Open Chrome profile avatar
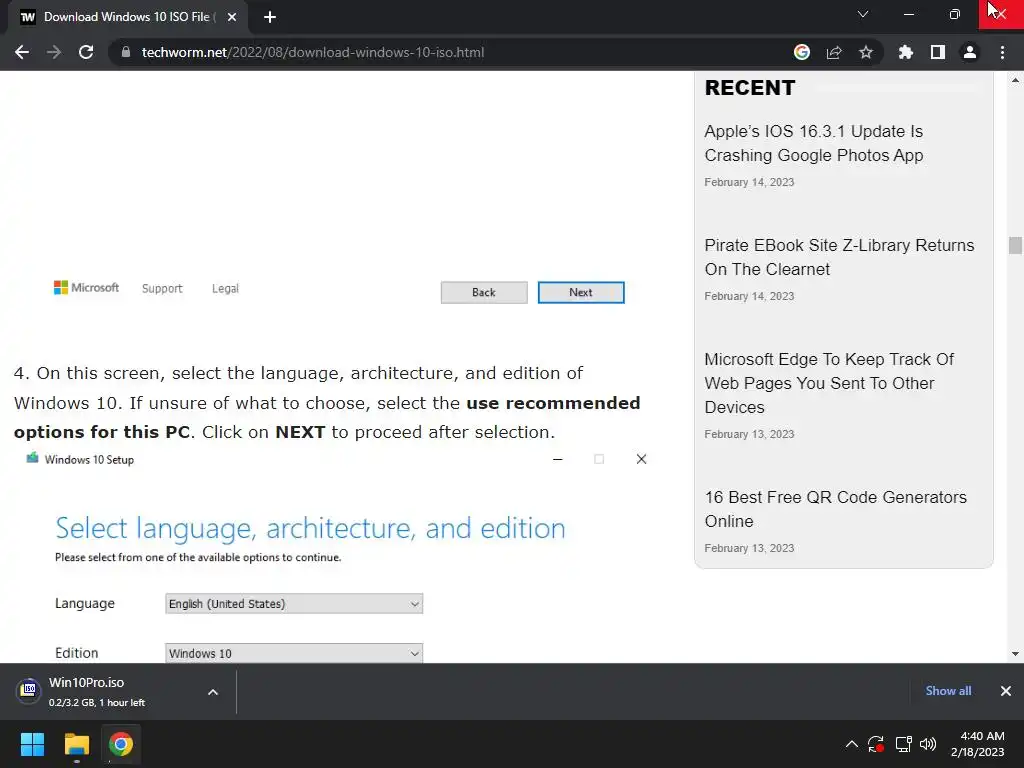1024x768 pixels. pos(970,52)
